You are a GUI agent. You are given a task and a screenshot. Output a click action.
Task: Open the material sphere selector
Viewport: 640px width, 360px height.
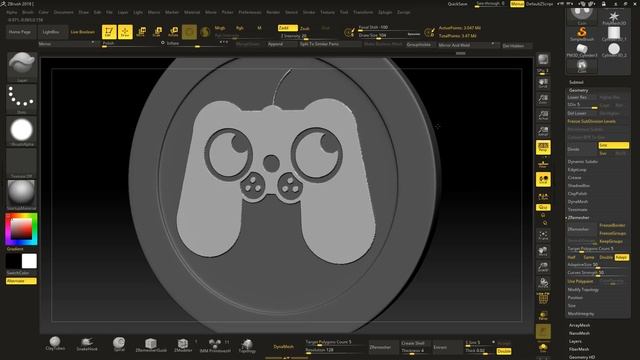pos(22,194)
